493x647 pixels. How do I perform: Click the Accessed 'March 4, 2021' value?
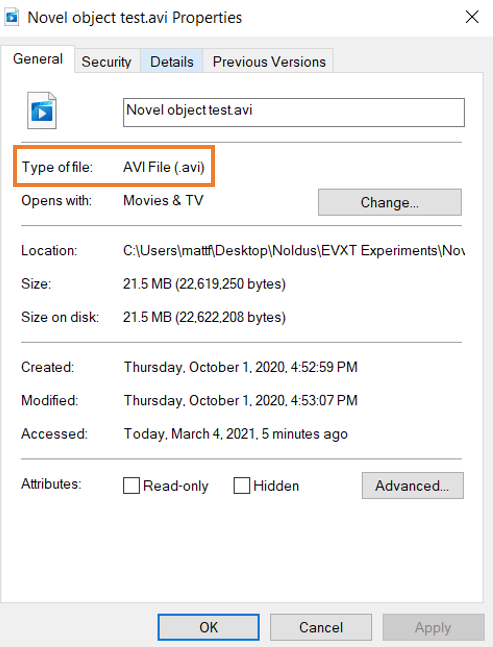click(236, 434)
